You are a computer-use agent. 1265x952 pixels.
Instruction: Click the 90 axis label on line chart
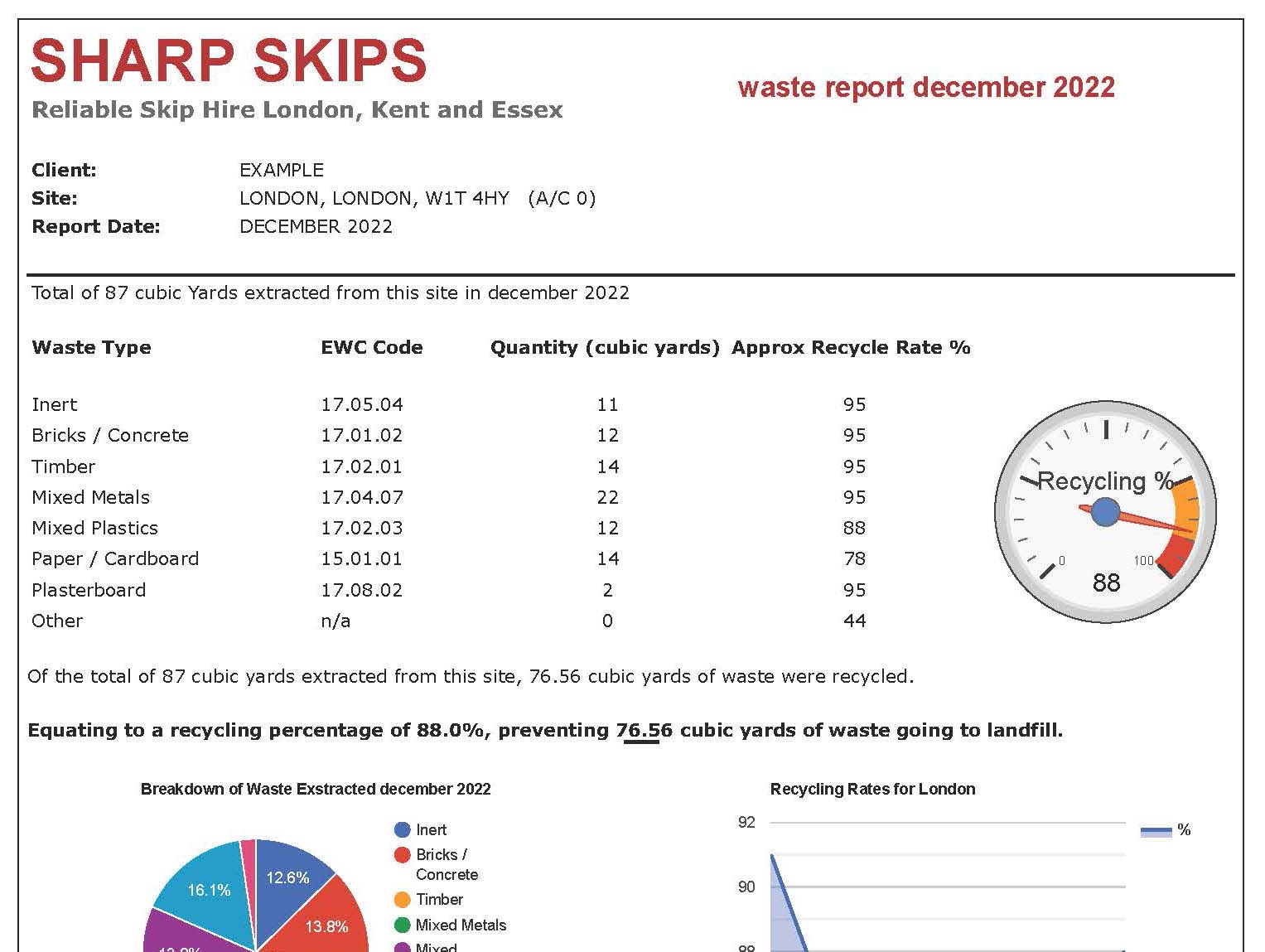(x=746, y=887)
